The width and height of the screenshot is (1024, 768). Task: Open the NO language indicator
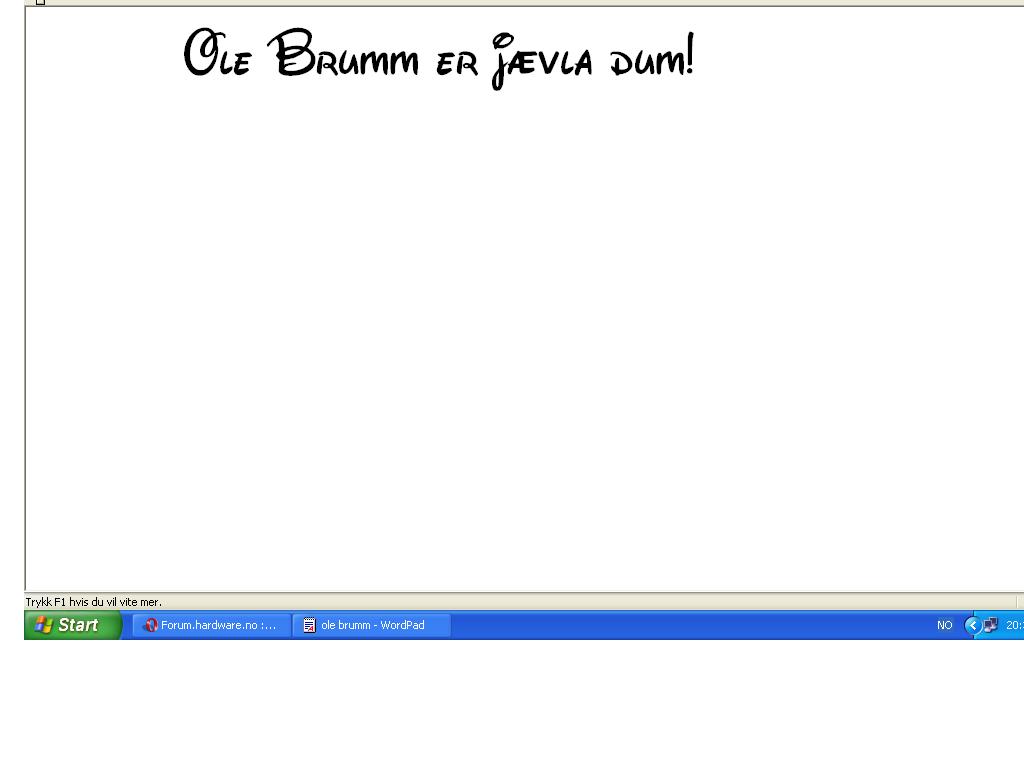coord(944,625)
